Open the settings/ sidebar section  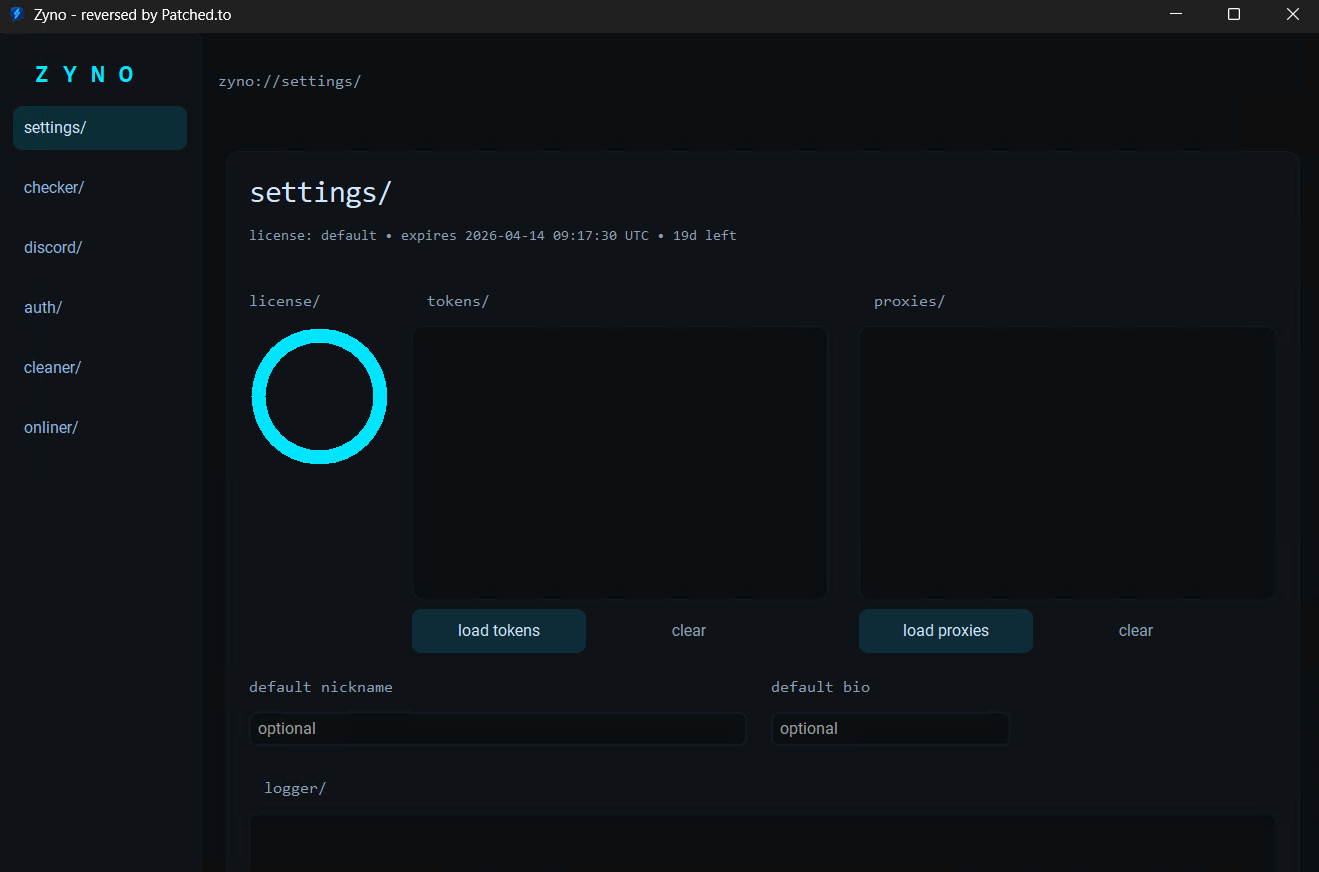click(x=100, y=128)
